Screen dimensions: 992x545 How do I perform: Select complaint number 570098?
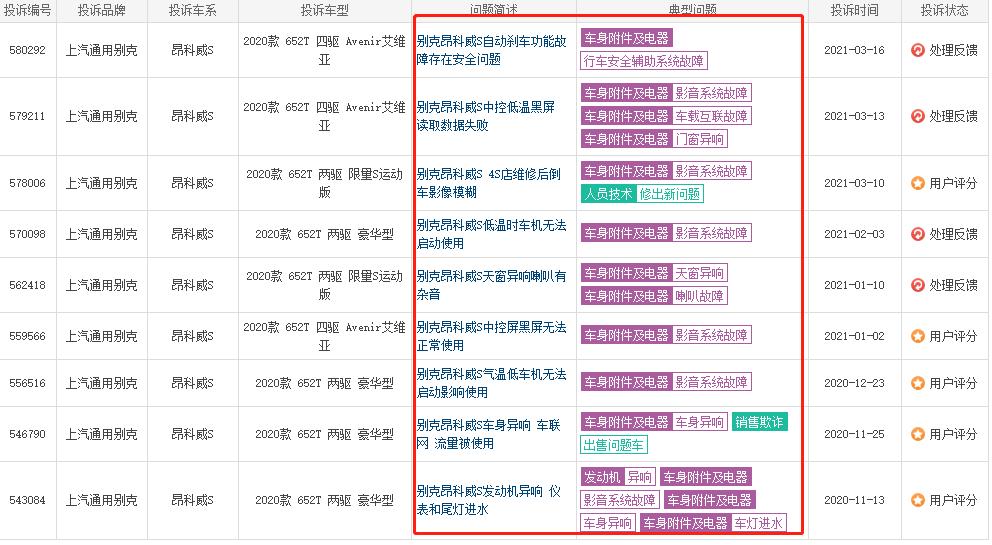point(27,234)
